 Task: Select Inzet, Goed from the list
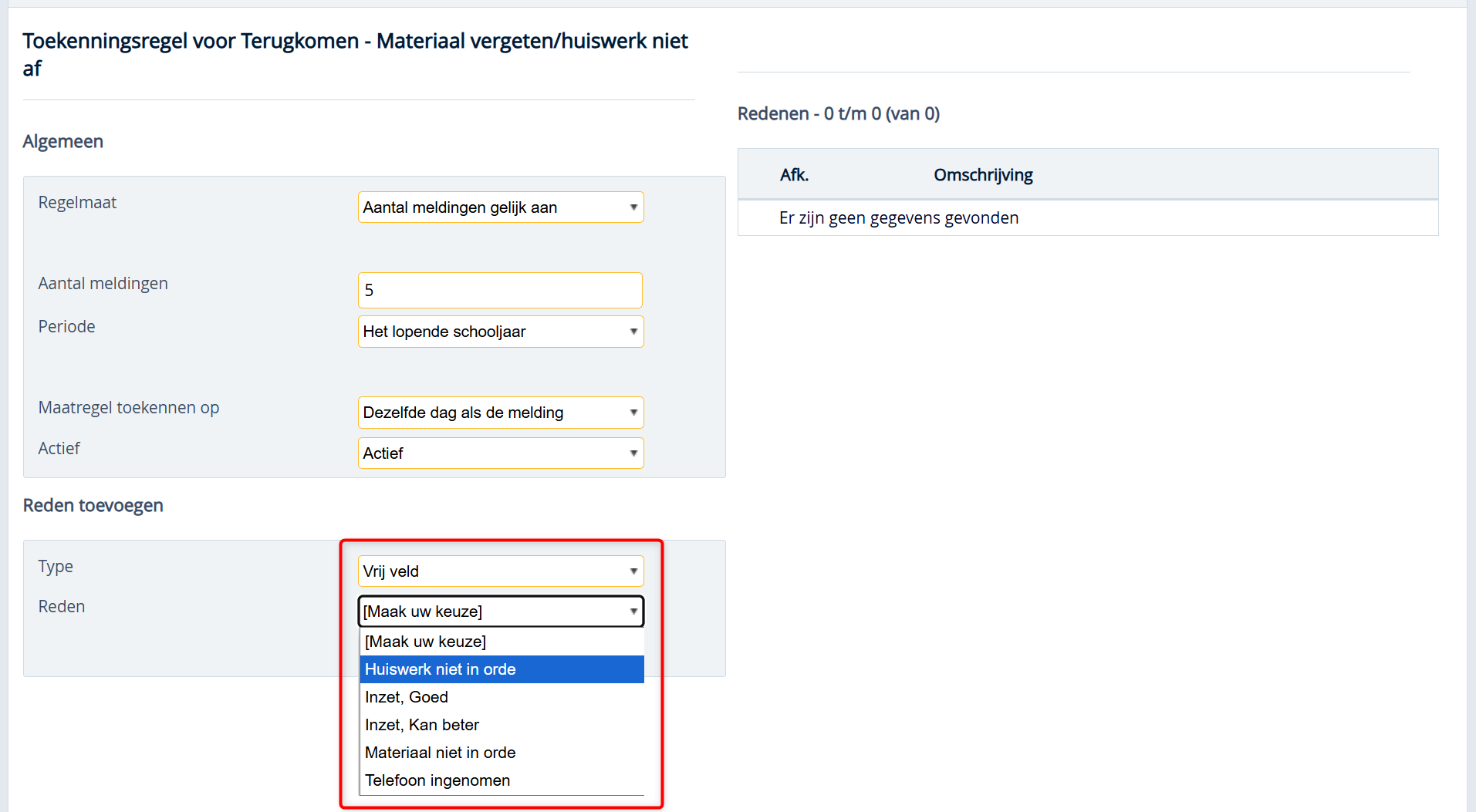tap(407, 697)
